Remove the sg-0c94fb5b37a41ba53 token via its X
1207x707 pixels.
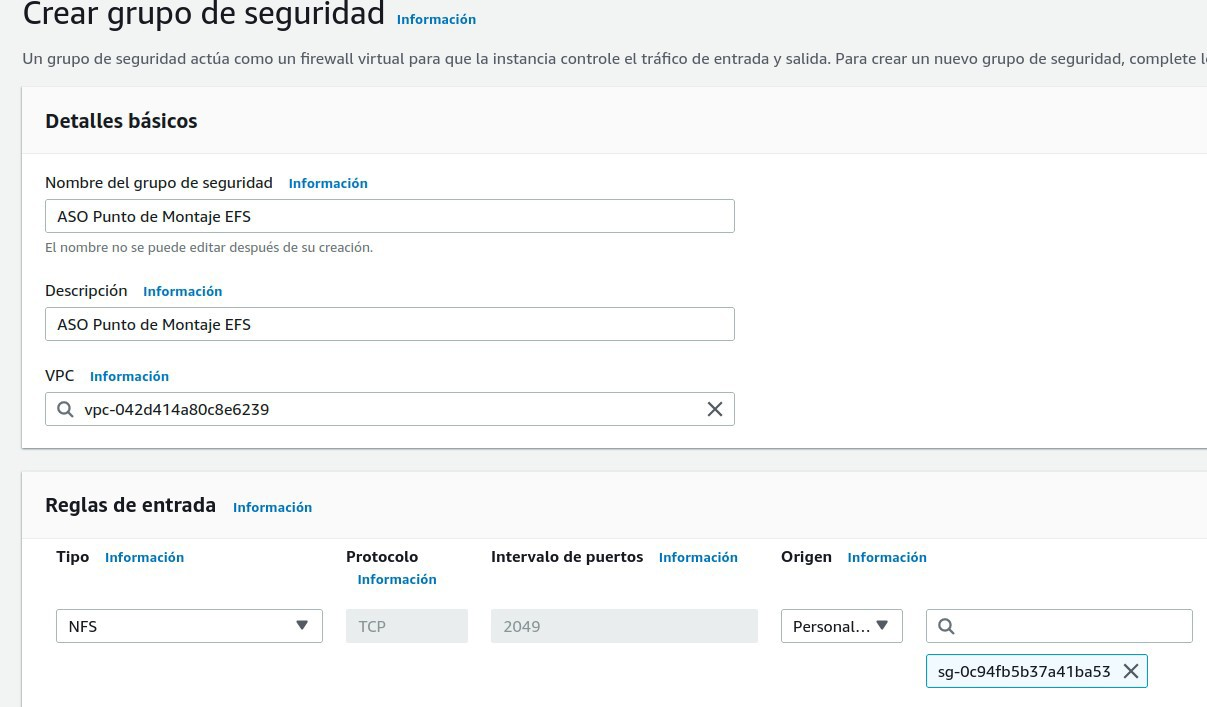1130,671
